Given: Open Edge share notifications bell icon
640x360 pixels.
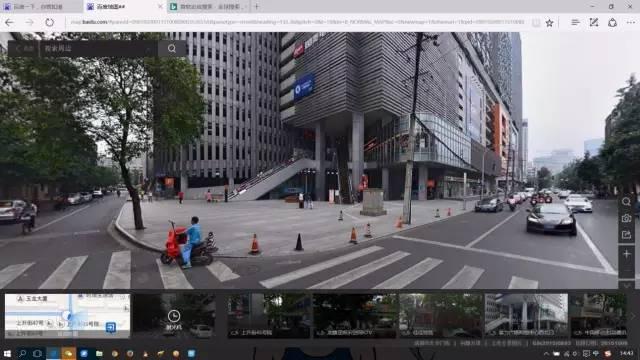Looking at the screenshot, I should coord(612,22).
